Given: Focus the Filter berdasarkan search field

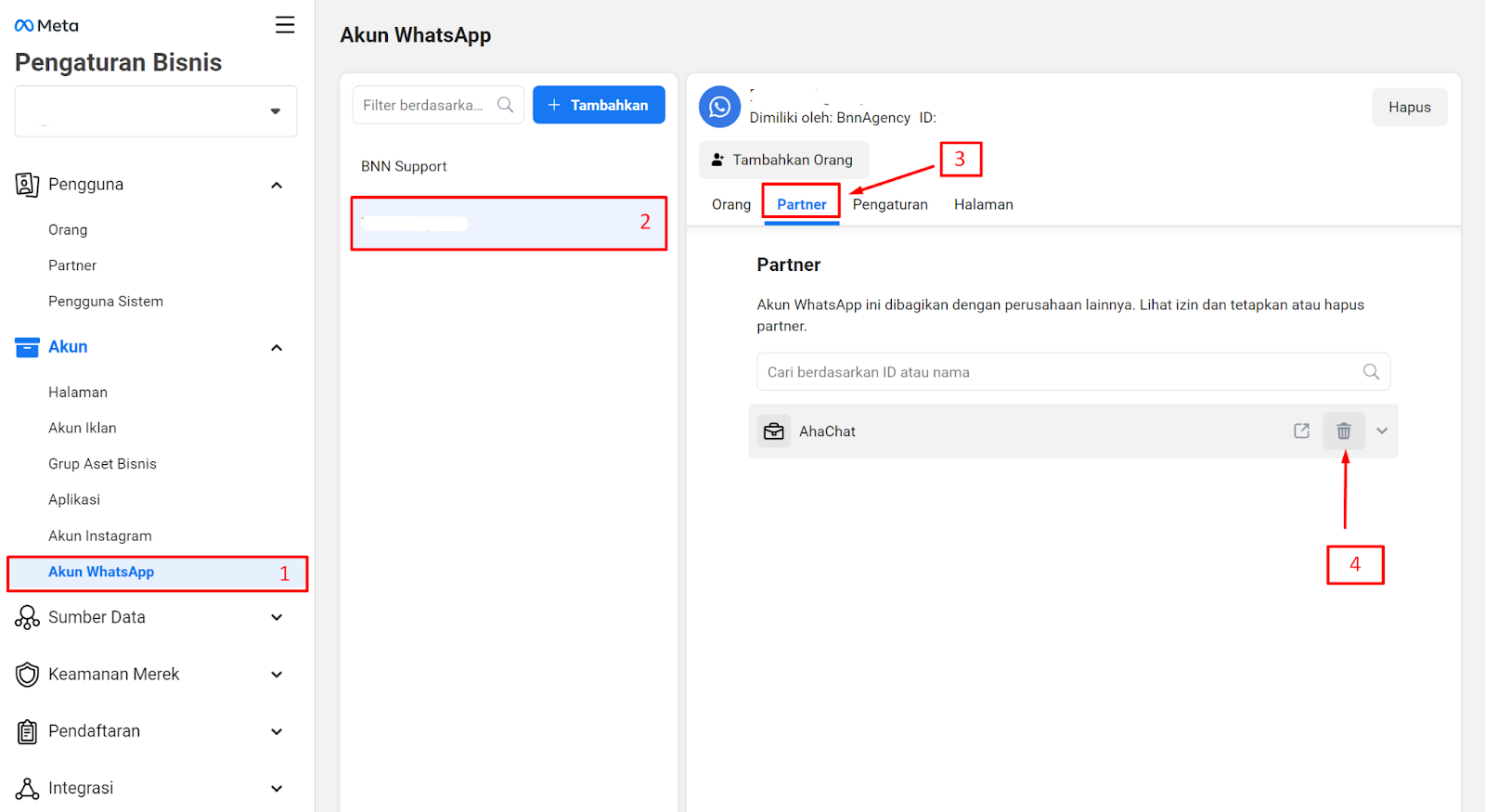Looking at the screenshot, I should click(x=438, y=105).
